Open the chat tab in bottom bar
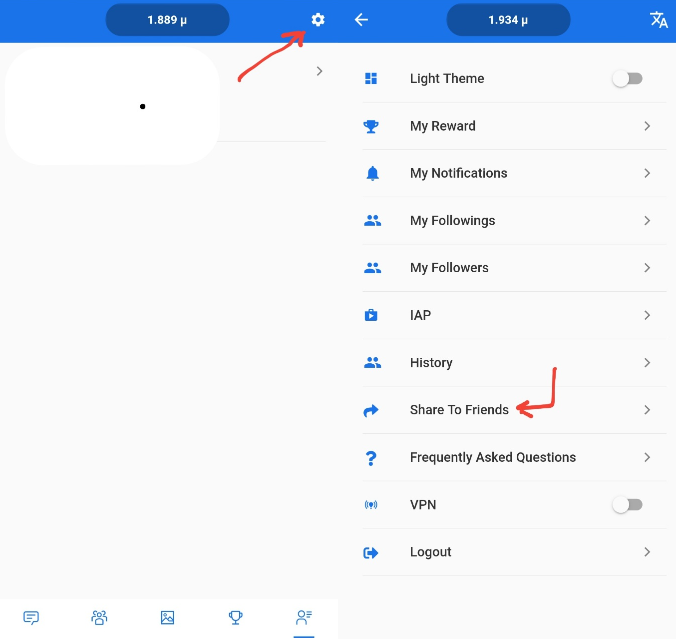The height and width of the screenshot is (640, 676). tap(31, 618)
